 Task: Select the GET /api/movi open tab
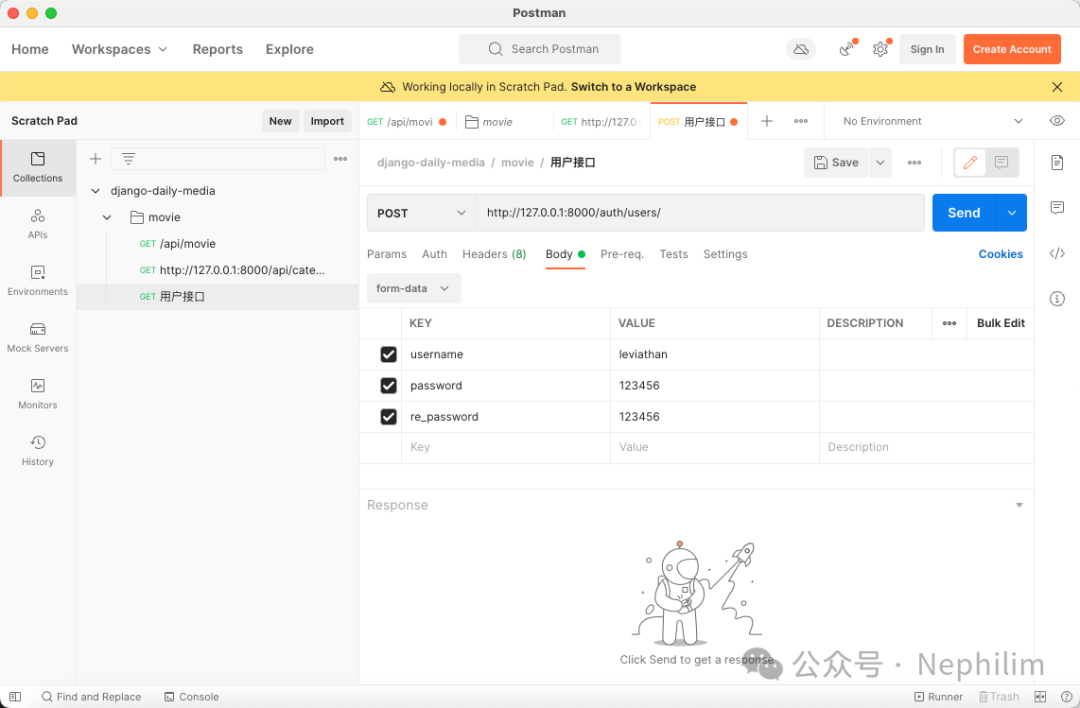[x=406, y=122]
